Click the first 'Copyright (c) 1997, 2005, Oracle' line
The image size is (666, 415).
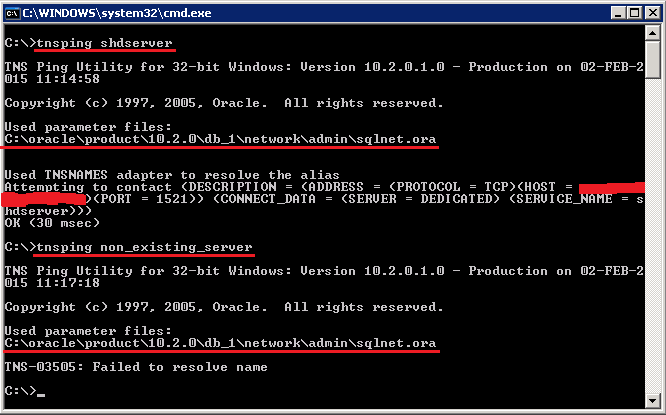(x=224, y=103)
